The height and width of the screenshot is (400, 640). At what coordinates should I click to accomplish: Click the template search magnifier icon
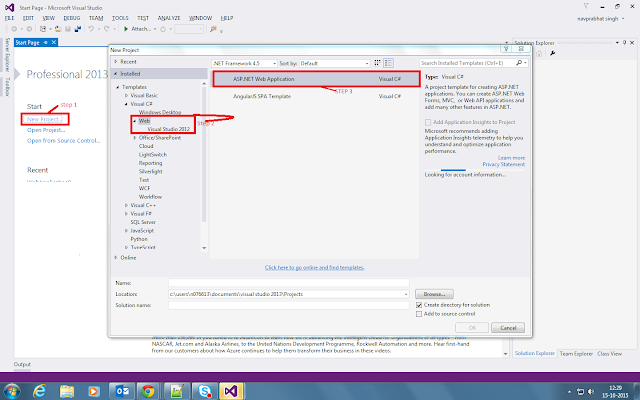point(519,63)
